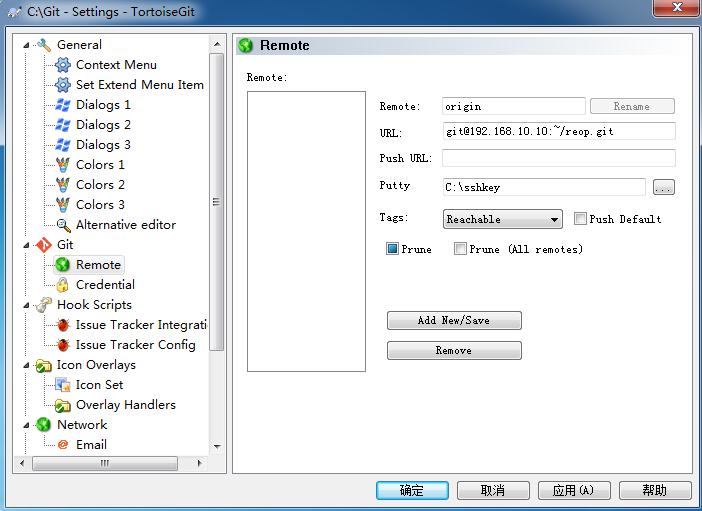Screen dimensions: 702x511
Task: Click Add New/Save button
Action: (454, 320)
